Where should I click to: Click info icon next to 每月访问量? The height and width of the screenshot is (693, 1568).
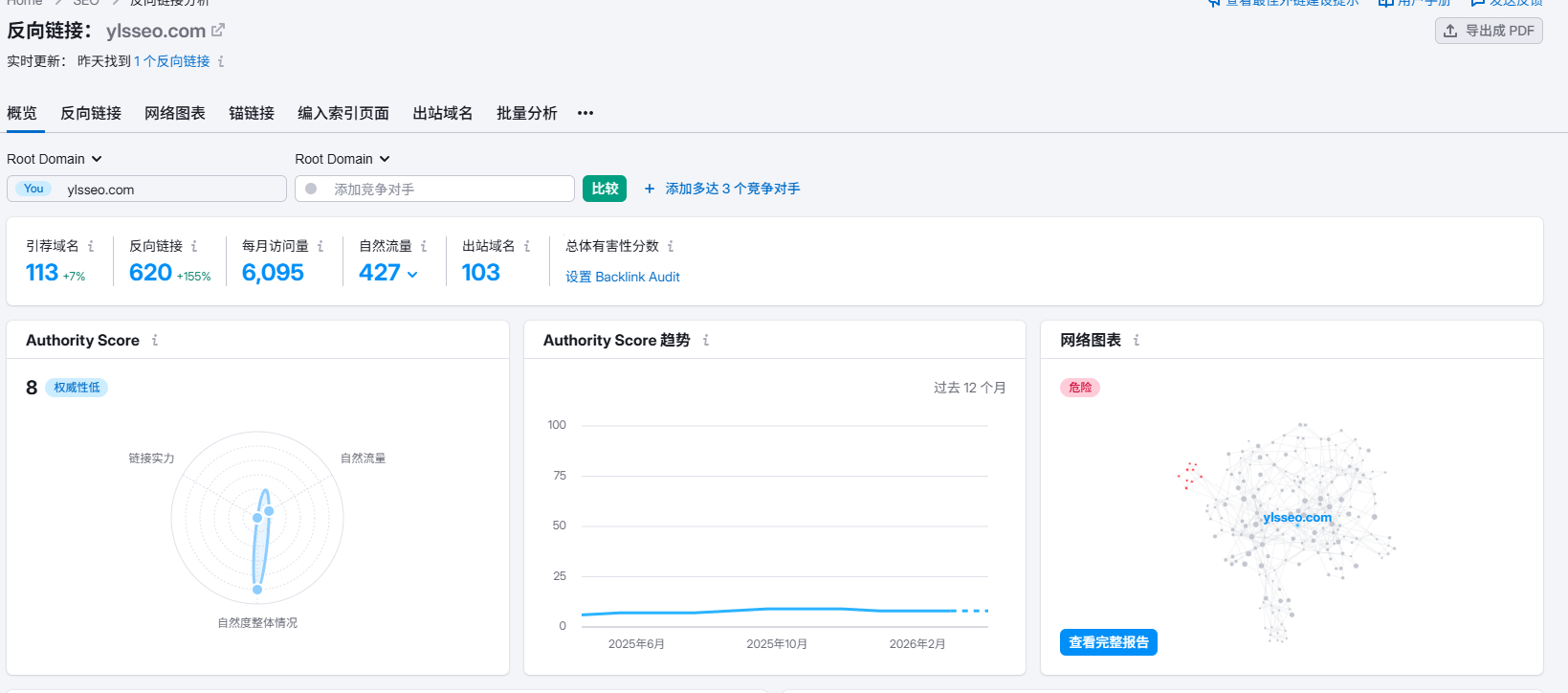coord(320,246)
